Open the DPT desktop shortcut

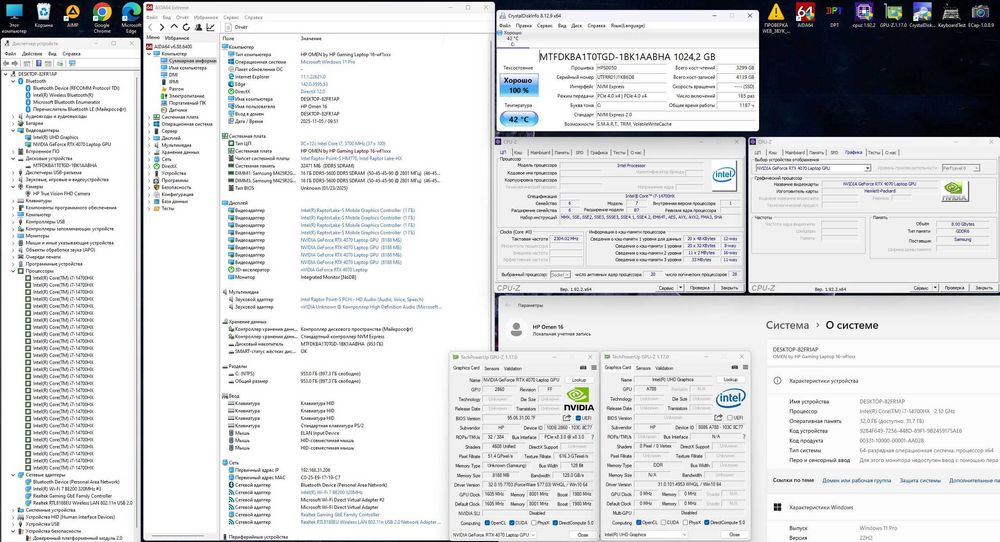pyautogui.click(x=834, y=15)
